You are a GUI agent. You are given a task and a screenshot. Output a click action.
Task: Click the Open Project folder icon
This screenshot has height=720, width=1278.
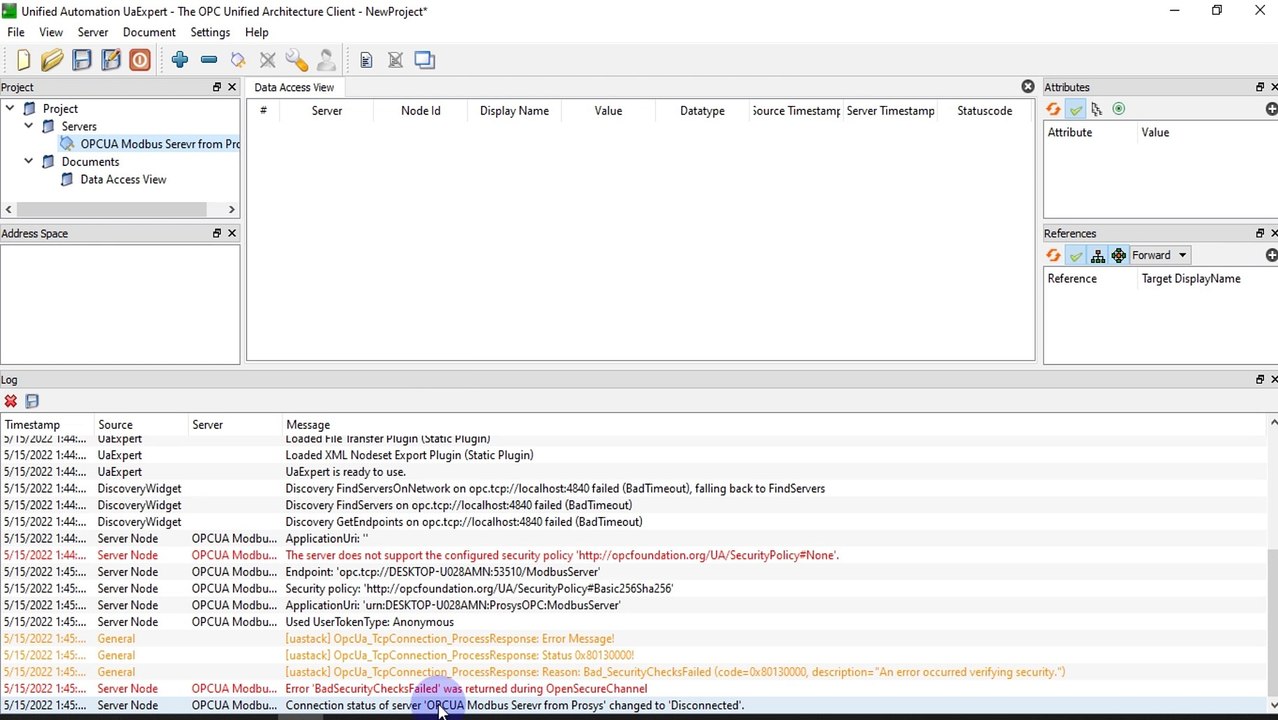pyautogui.click(x=52, y=60)
